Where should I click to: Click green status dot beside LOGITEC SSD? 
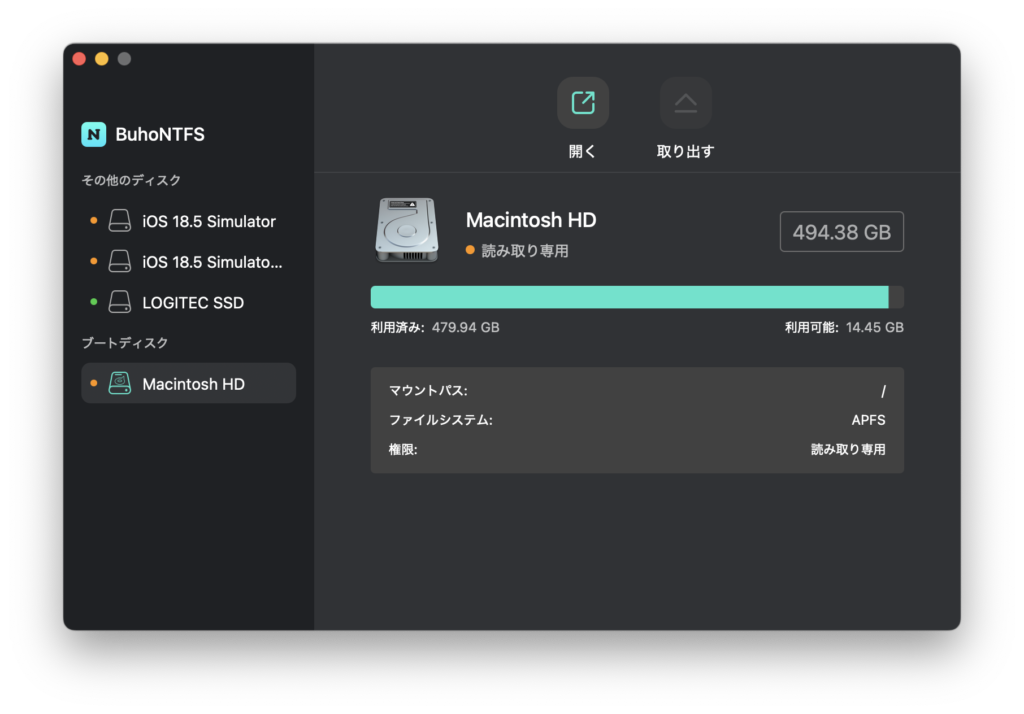tap(93, 302)
